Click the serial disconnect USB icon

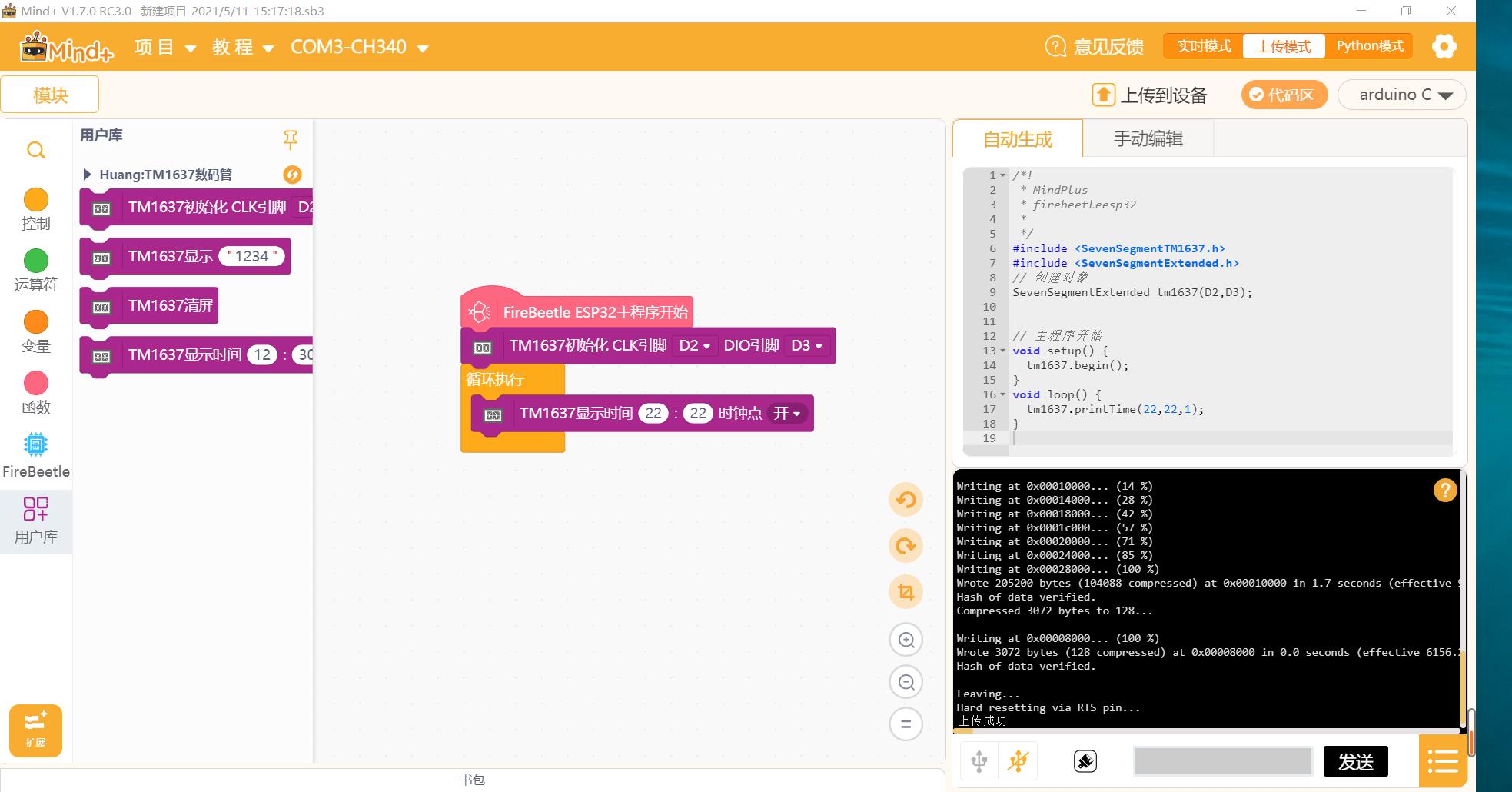pyautogui.click(x=1019, y=761)
